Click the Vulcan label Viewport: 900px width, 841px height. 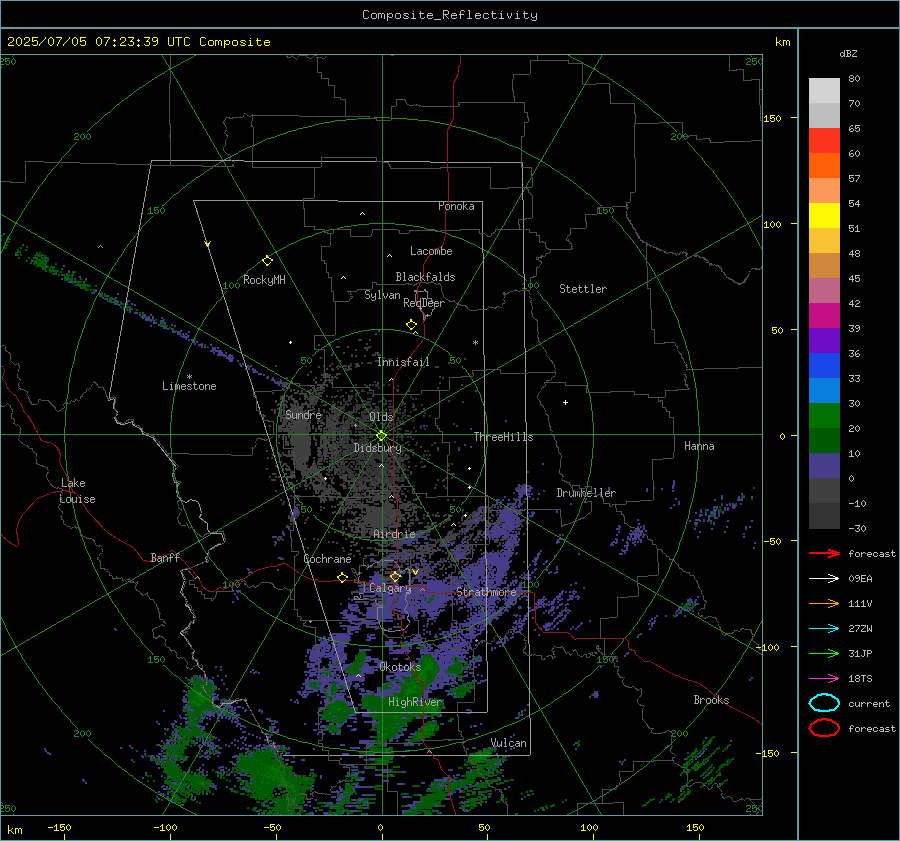509,743
